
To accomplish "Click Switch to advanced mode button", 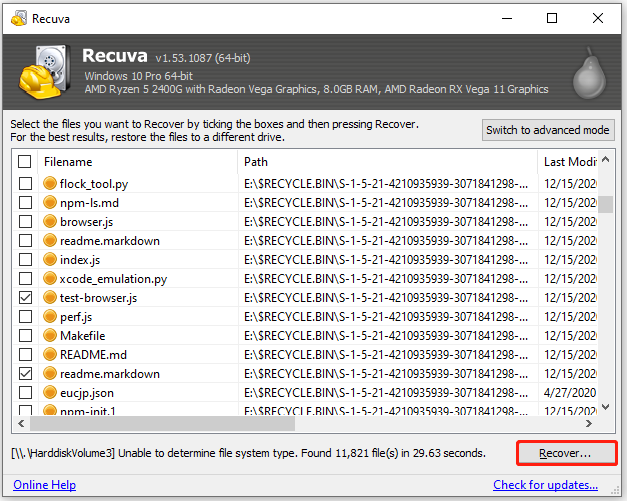I will coord(548,130).
